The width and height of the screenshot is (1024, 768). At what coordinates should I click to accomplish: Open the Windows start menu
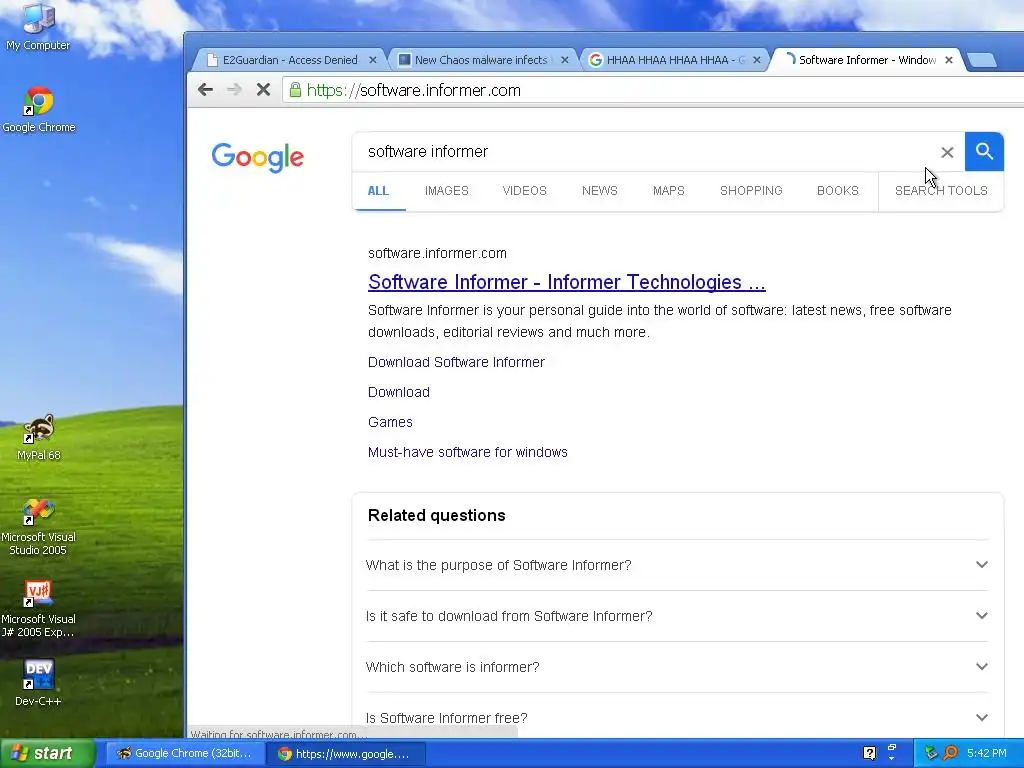pyautogui.click(x=47, y=753)
